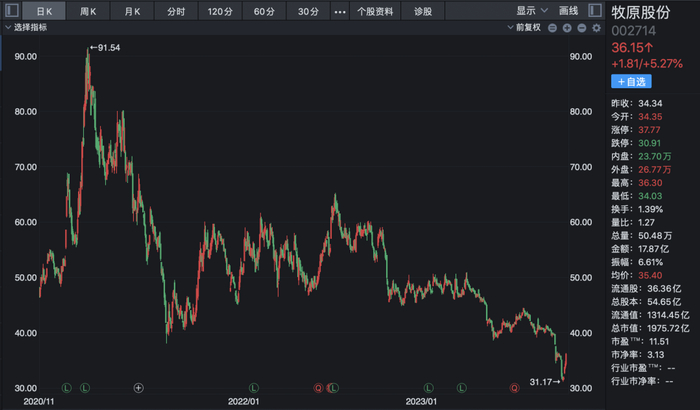Click the plus event marker on timeline

138,386
